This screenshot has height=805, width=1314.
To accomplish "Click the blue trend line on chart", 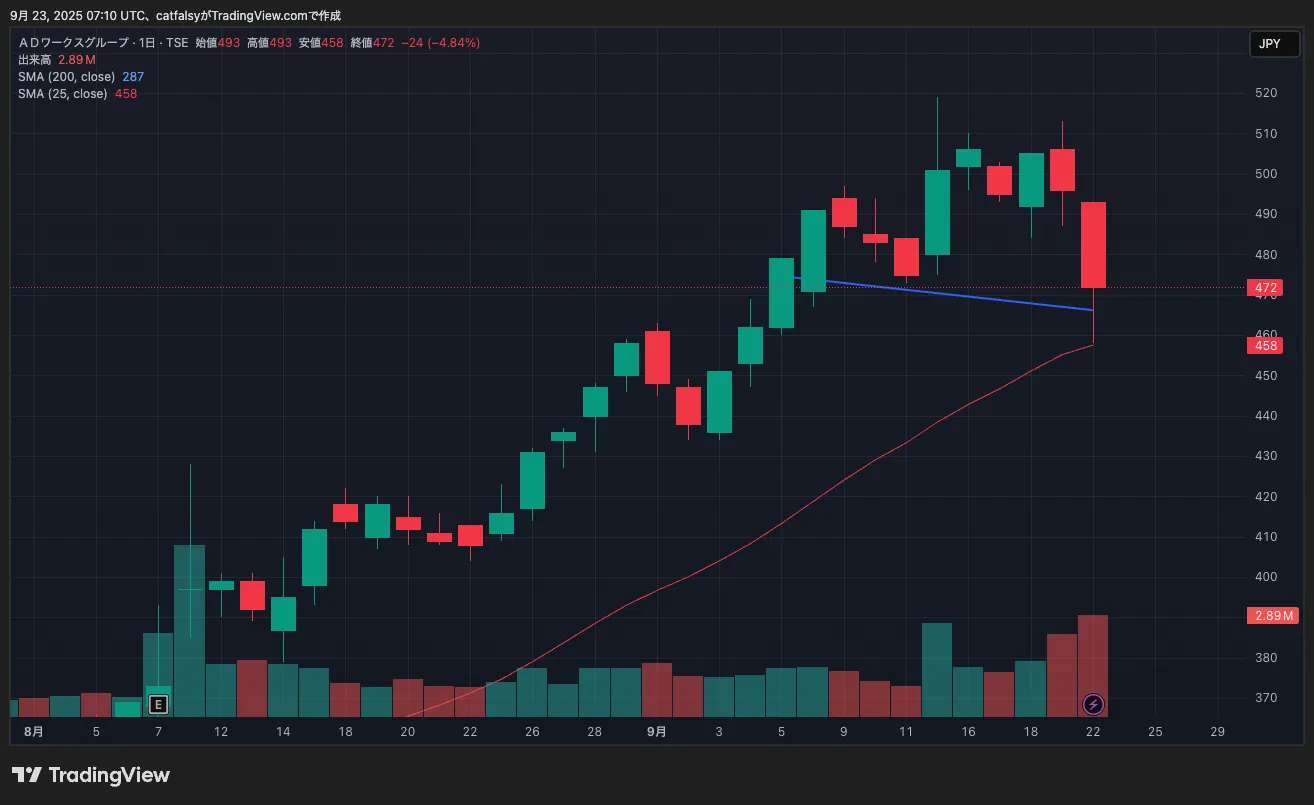I will pyautogui.click(x=950, y=295).
